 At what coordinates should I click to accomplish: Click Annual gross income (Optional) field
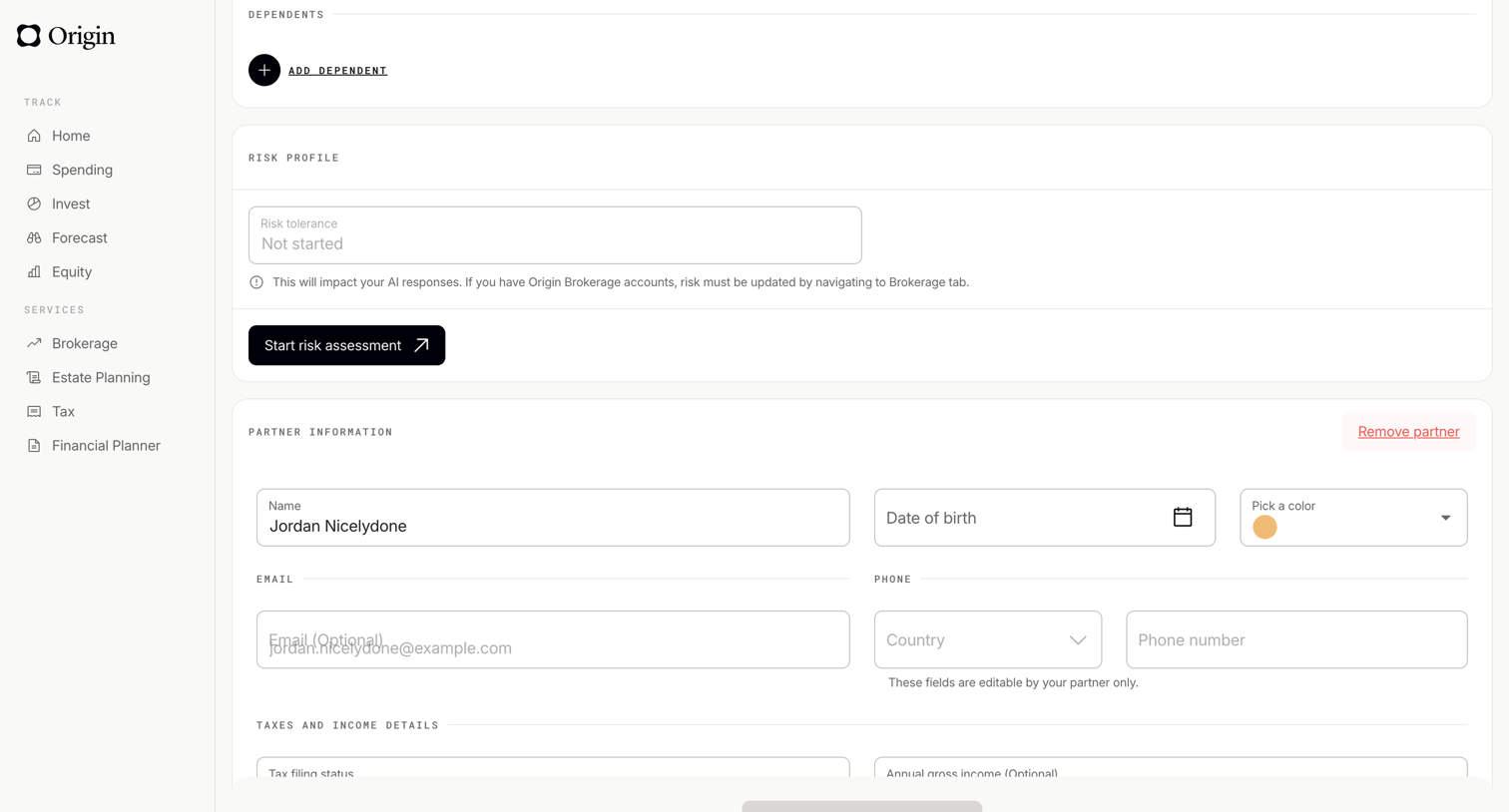click(x=1171, y=767)
